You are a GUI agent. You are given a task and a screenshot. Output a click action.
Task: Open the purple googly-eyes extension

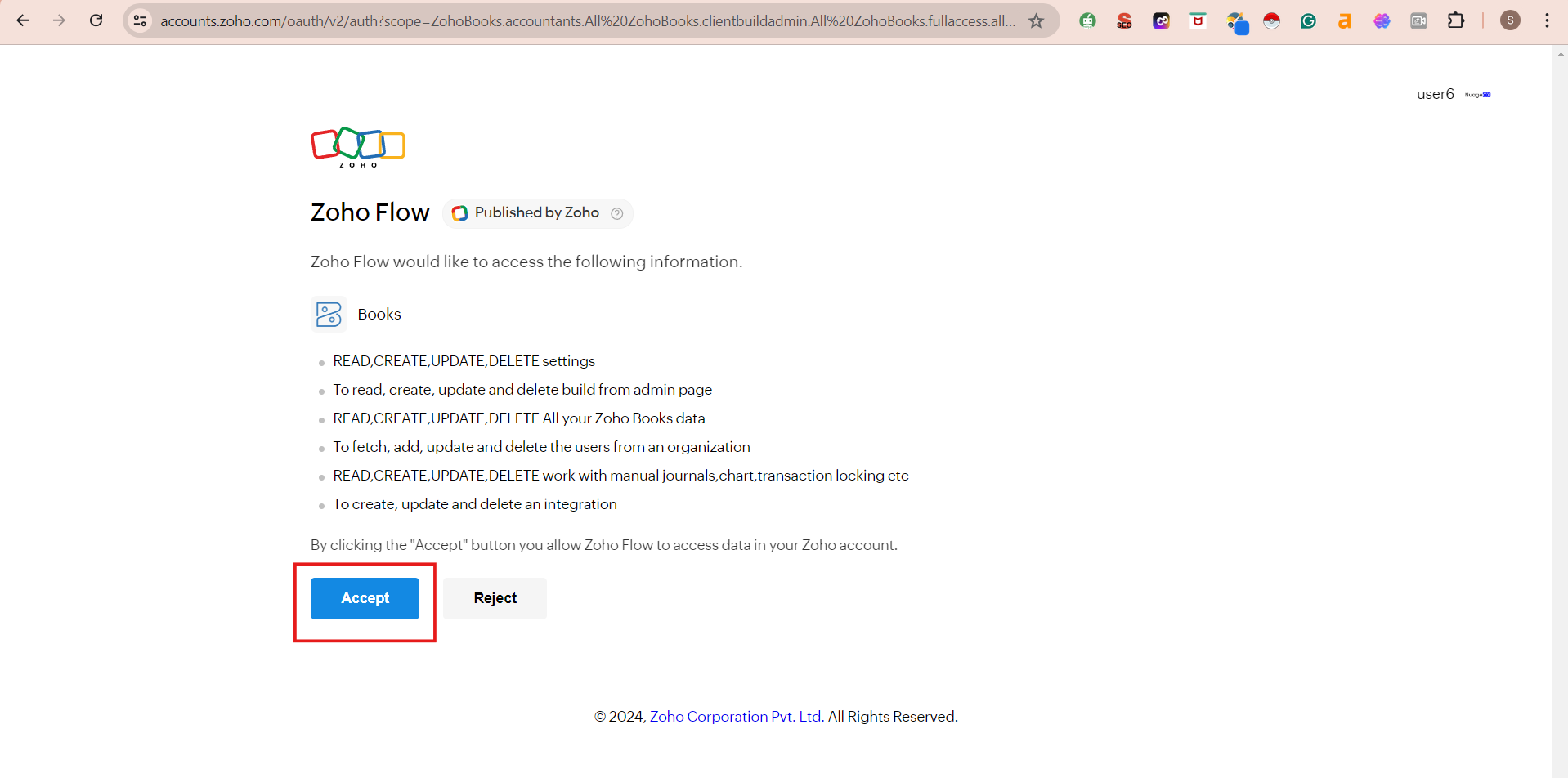[1161, 20]
